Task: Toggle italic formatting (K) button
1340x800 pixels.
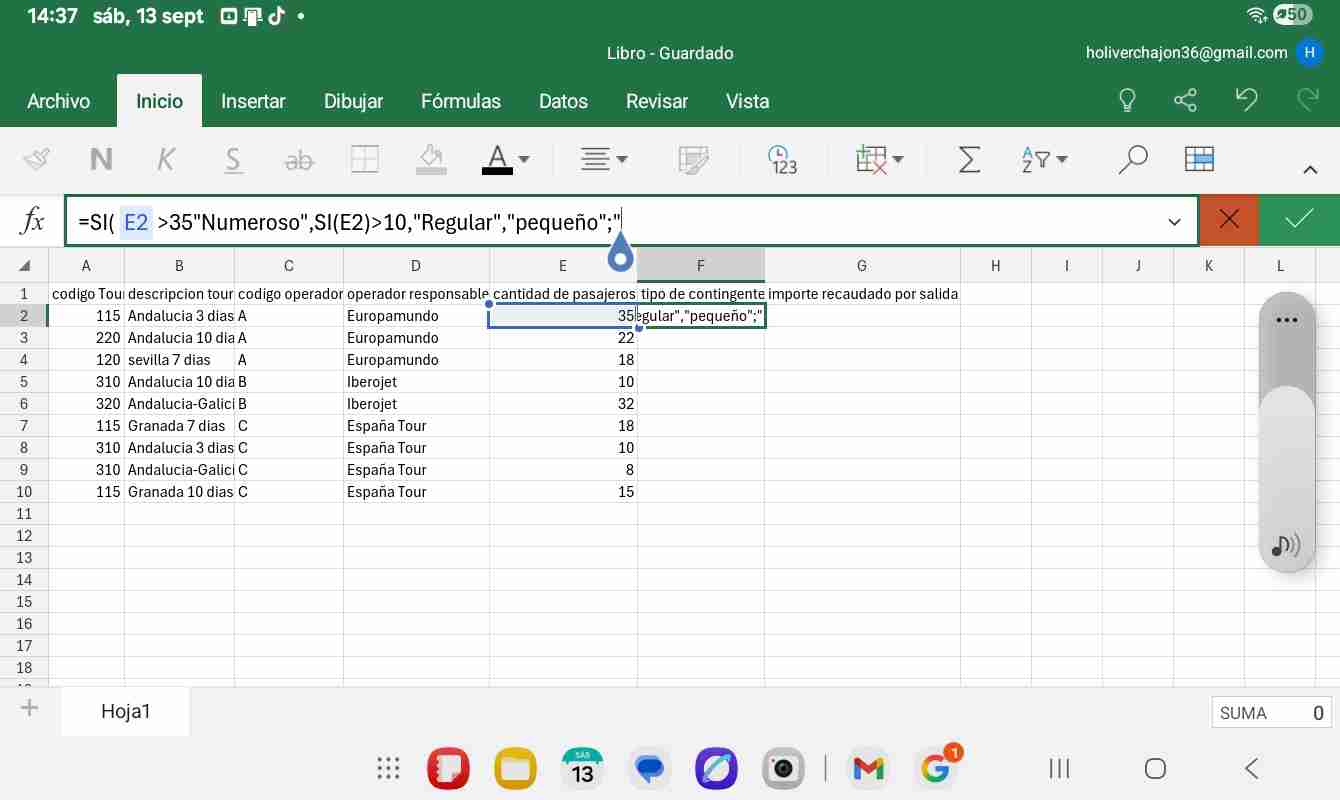Action: point(166,160)
